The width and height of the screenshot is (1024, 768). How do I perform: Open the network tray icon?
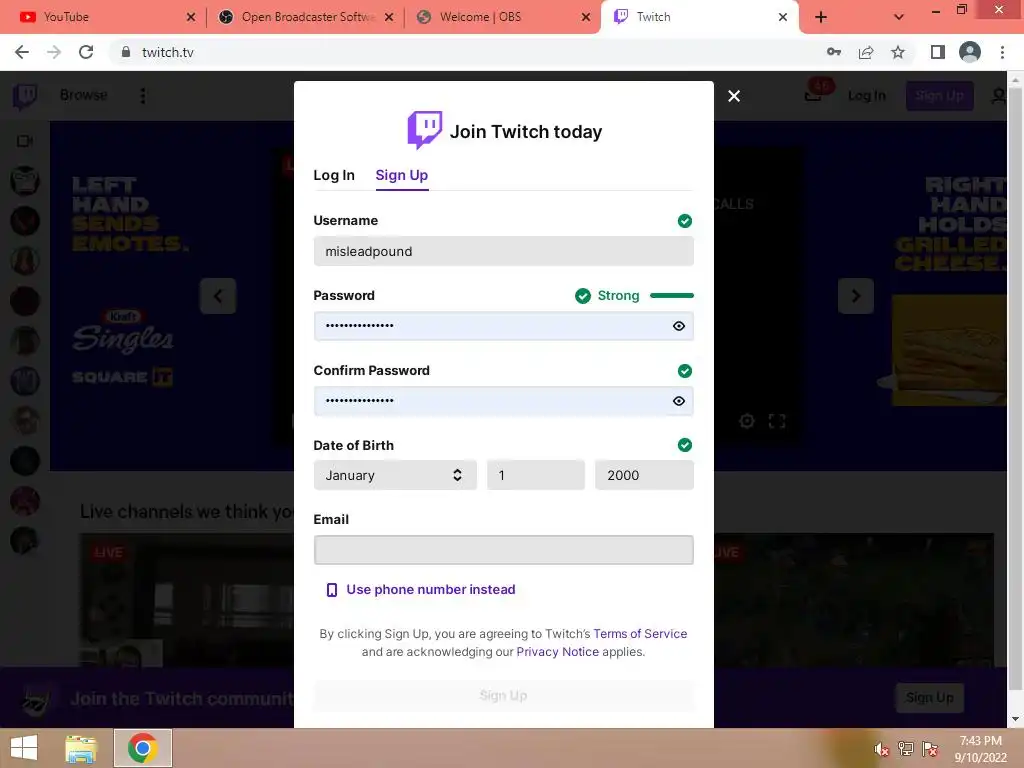[906, 748]
